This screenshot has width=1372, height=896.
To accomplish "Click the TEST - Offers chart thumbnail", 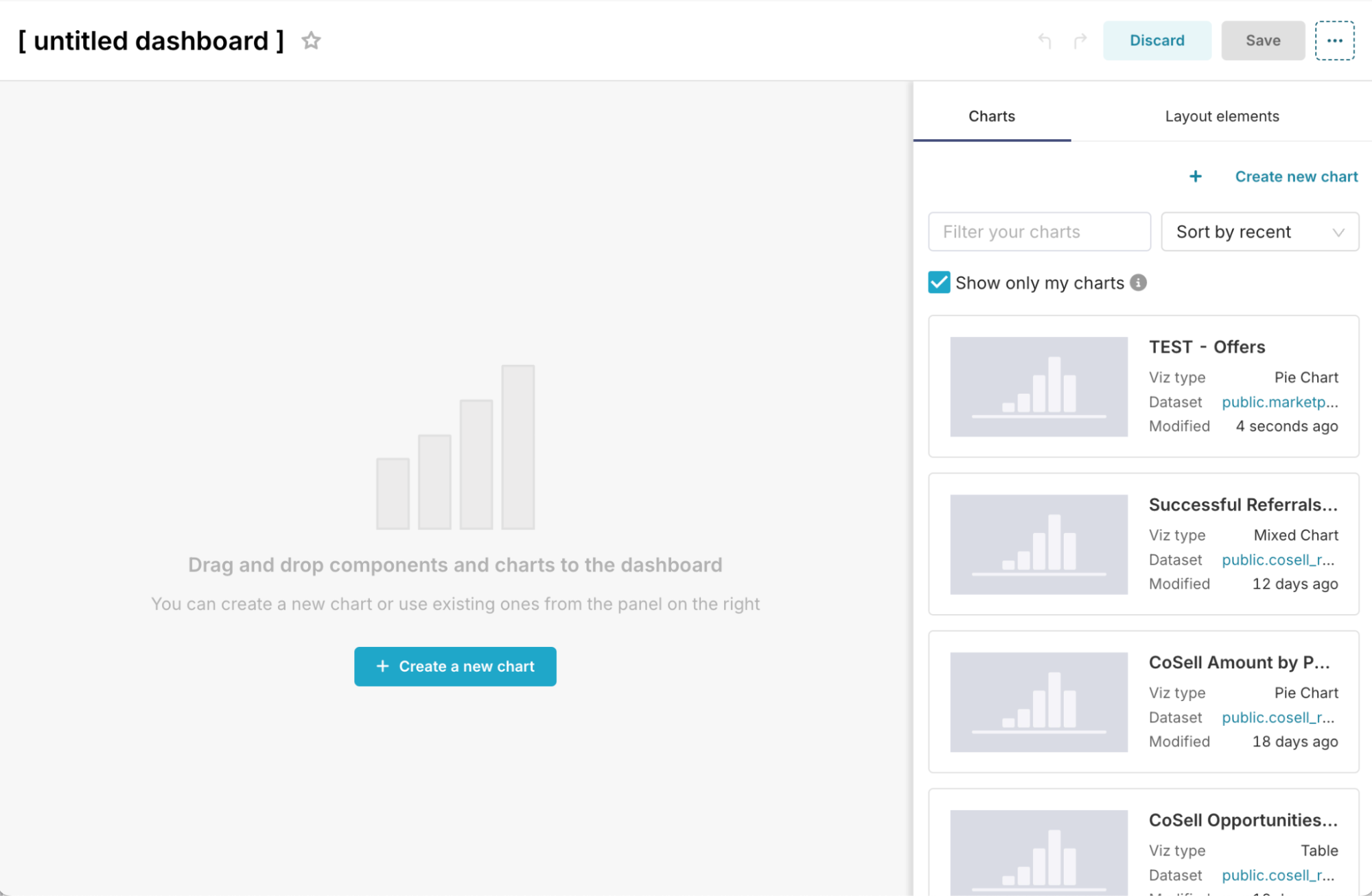I will point(1038,386).
